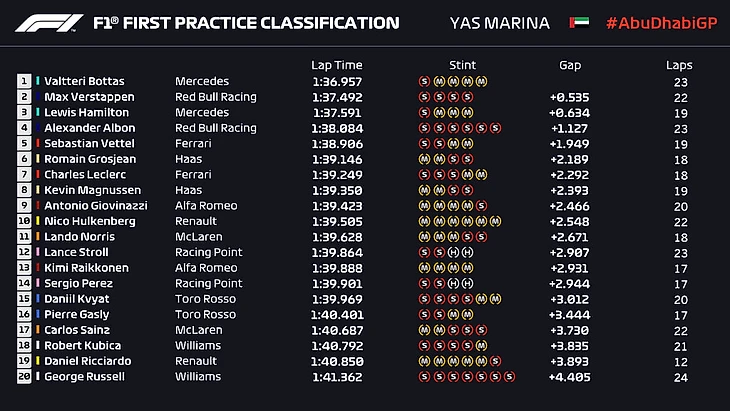The height and width of the screenshot is (411, 730).
Task: Click the team color bar beside Sebastian Vettel
Action: (38, 144)
